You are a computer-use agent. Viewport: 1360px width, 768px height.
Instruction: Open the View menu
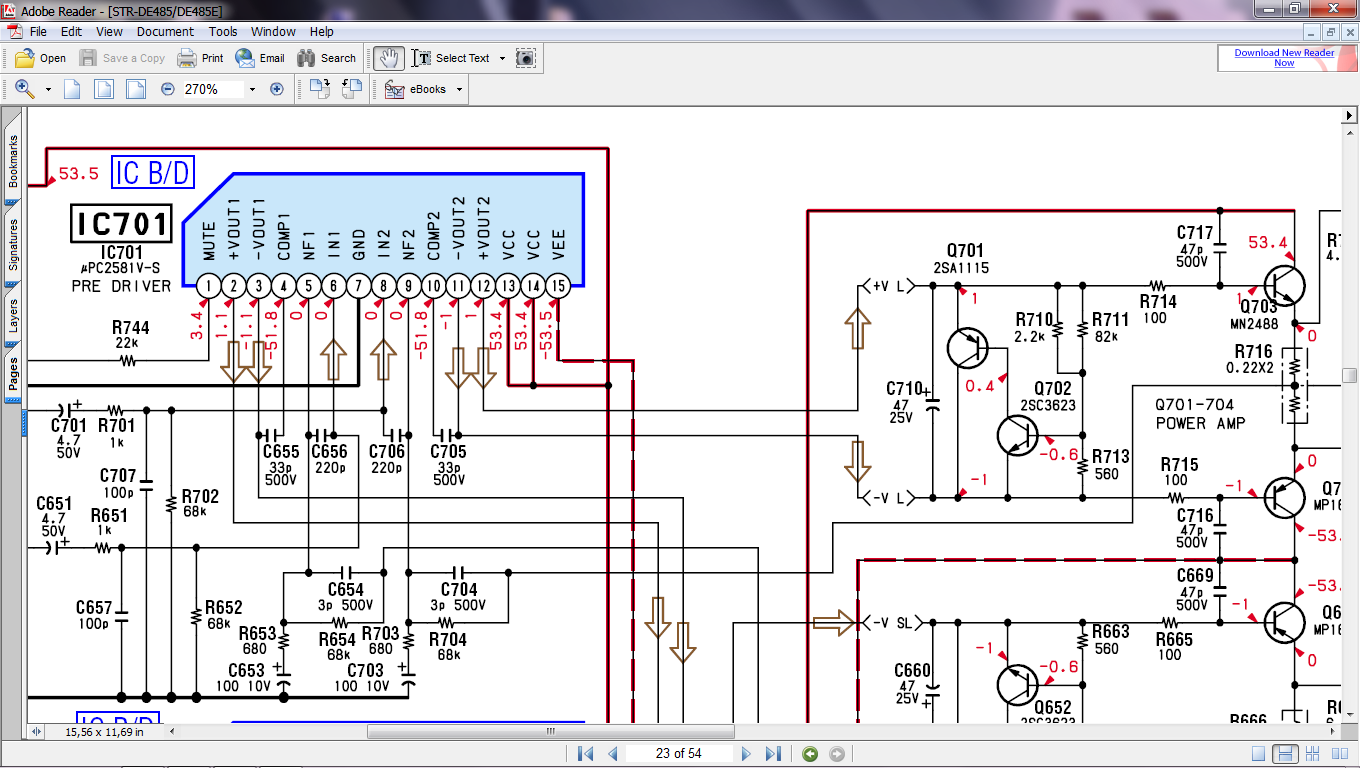click(x=109, y=32)
